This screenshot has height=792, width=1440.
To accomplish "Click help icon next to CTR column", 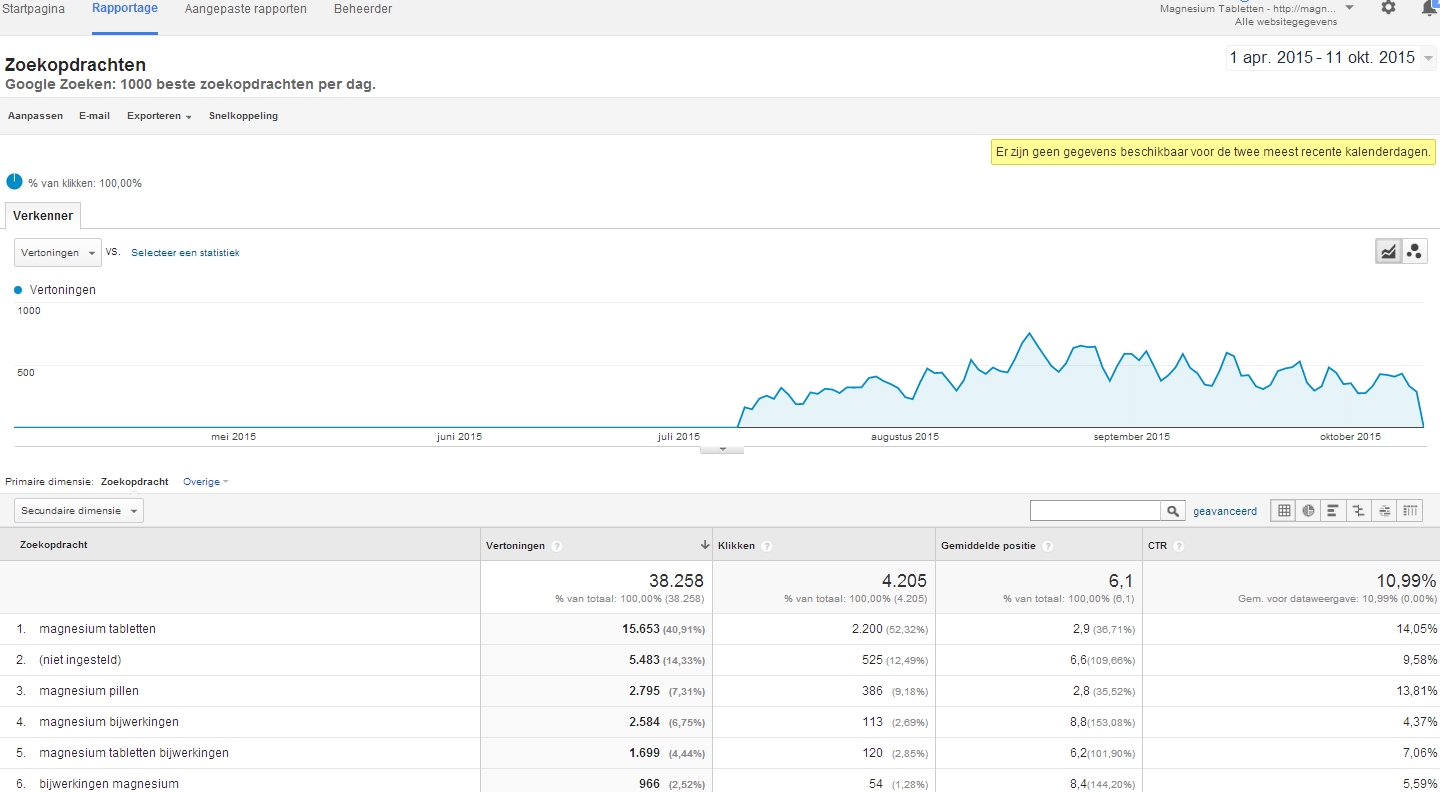I will (1179, 546).
